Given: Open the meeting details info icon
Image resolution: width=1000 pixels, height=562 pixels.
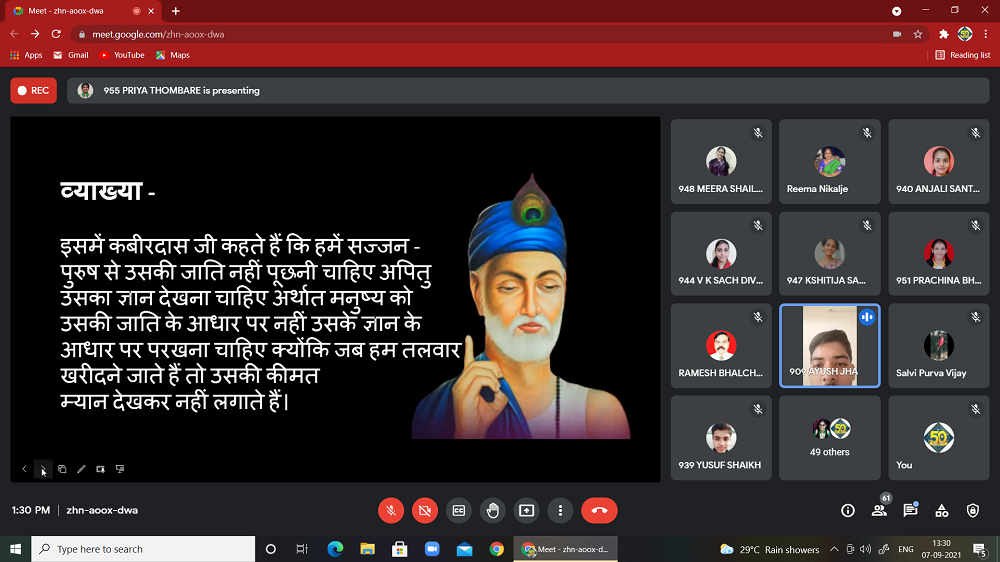Looking at the screenshot, I should [x=848, y=510].
